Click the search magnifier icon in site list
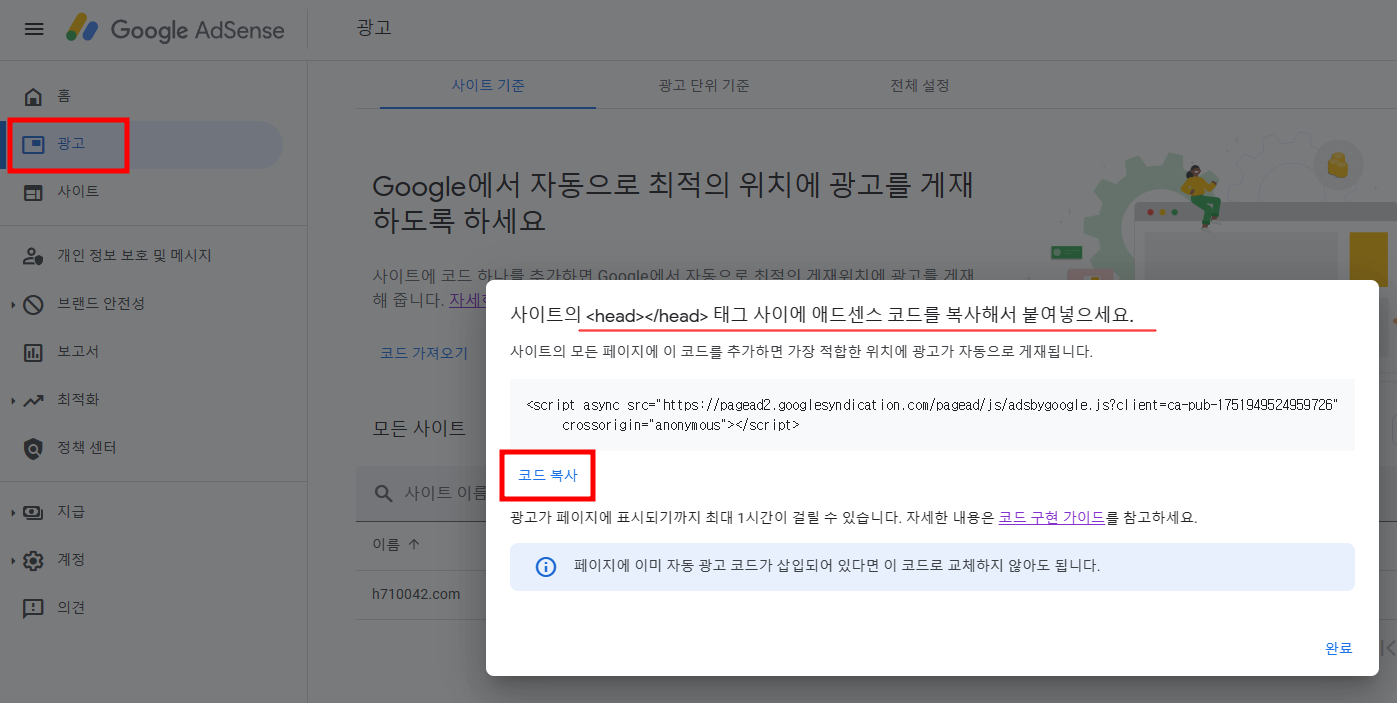The image size is (1397, 703). 383,493
